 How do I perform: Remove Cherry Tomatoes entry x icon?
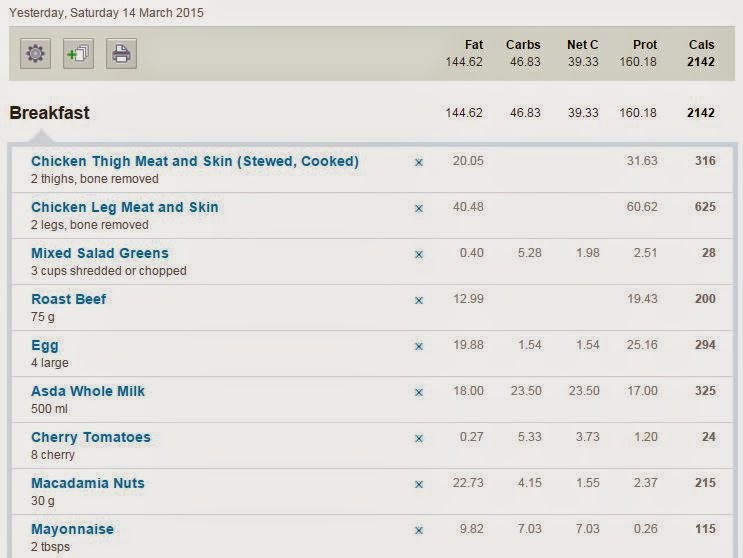coord(419,438)
